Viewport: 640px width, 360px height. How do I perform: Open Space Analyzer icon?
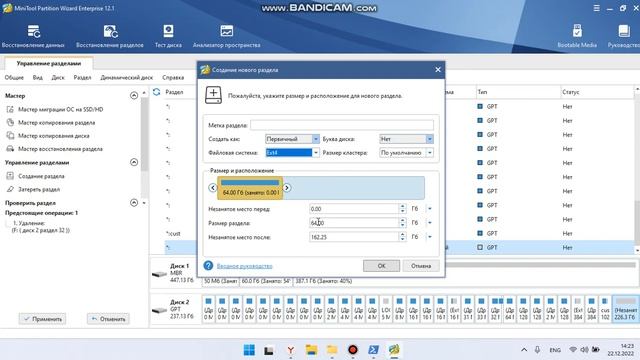227,31
